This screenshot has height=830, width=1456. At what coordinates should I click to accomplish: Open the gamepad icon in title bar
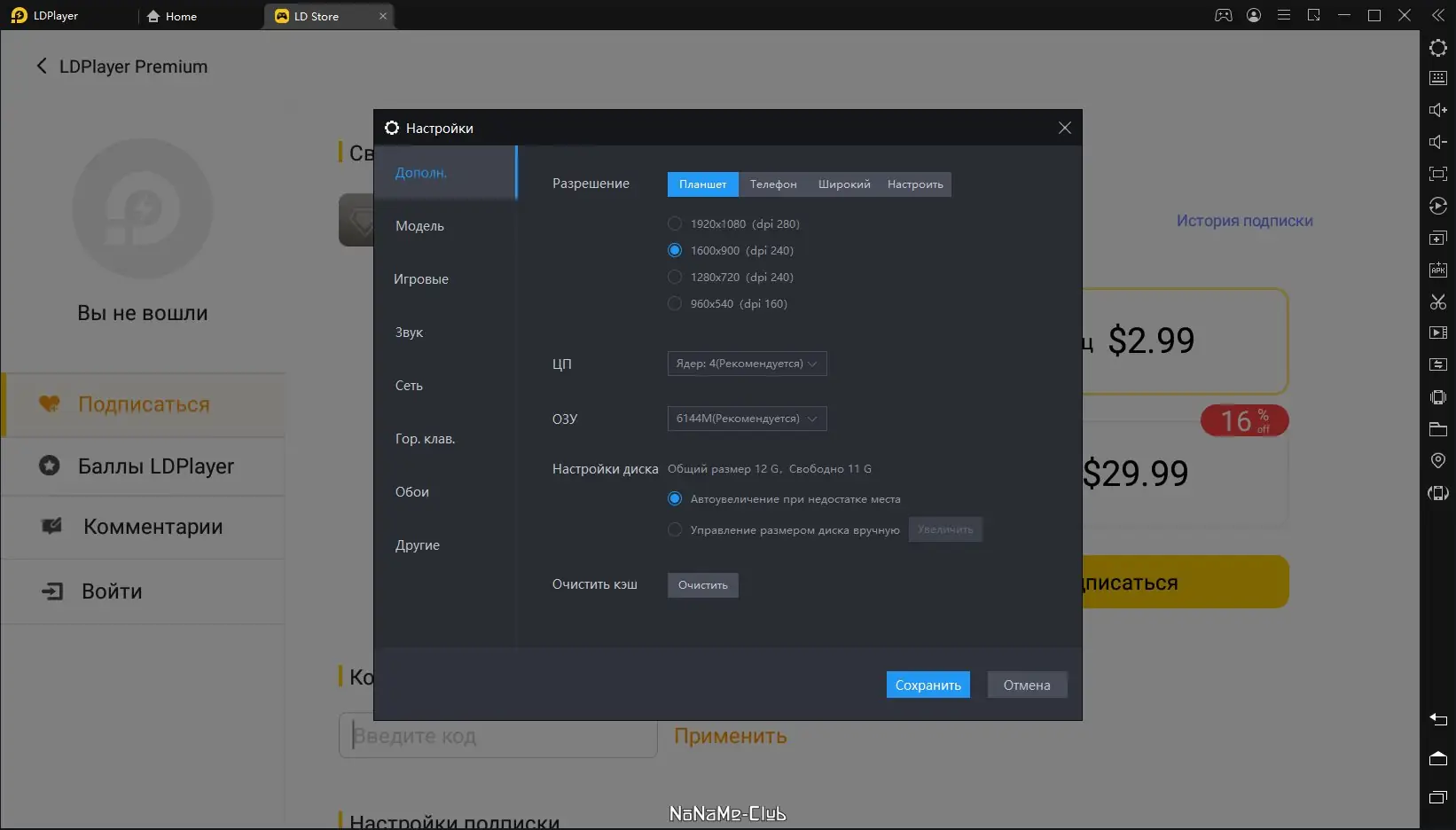pos(1224,15)
